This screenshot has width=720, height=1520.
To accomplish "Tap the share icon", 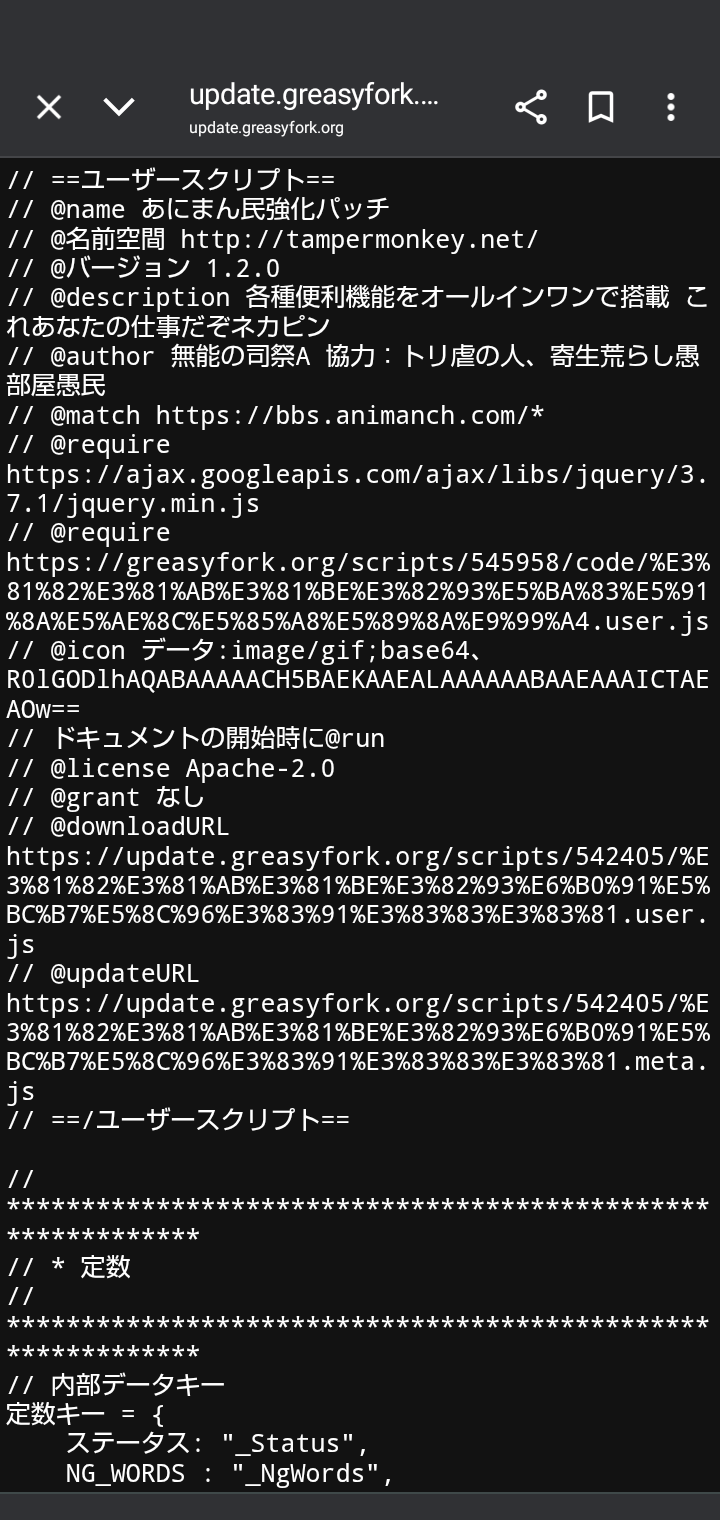I will pos(531,107).
